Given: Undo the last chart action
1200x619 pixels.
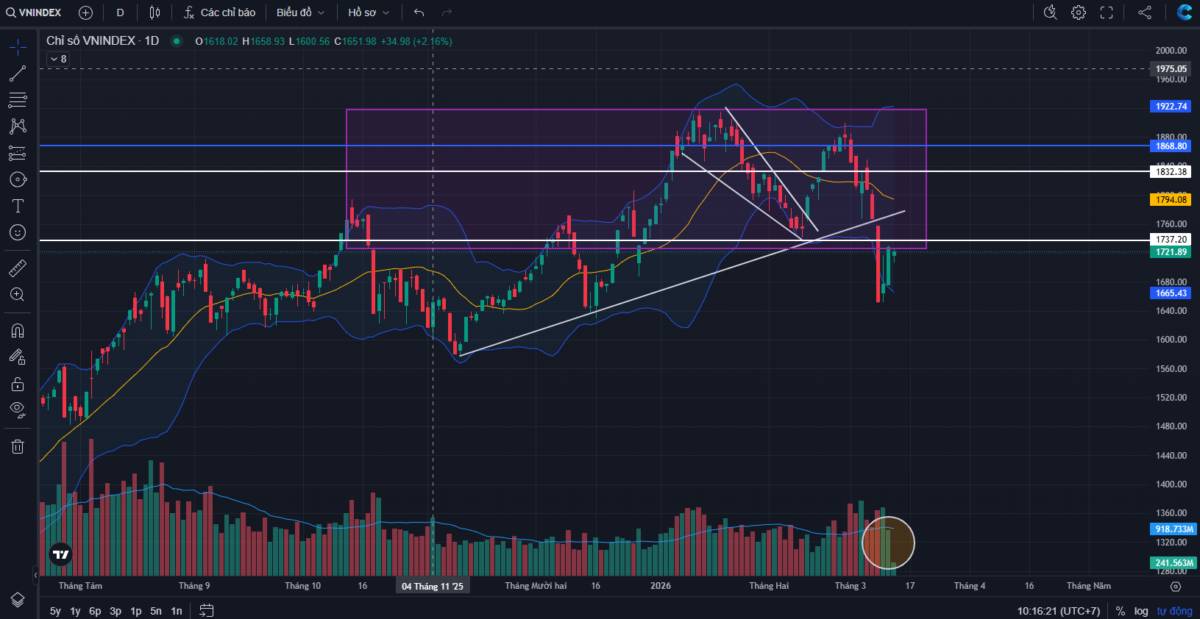Looking at the screenshot, I should click(419, 12).
